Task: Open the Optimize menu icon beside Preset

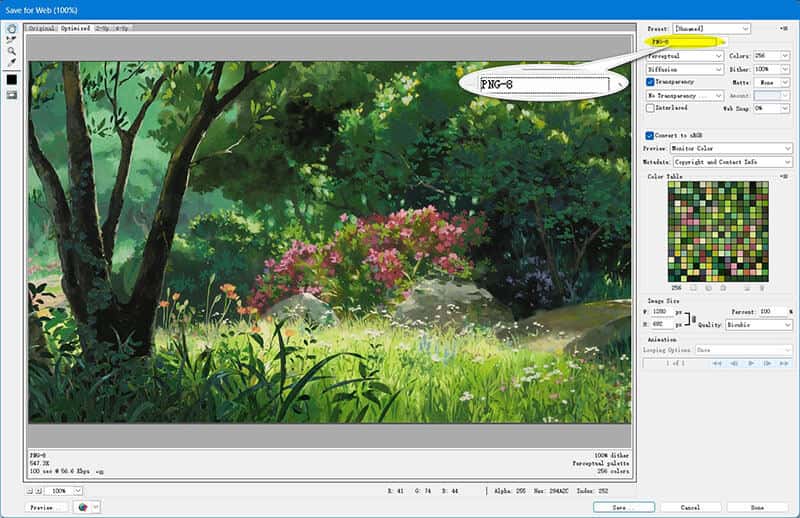Action: point(784,29)
